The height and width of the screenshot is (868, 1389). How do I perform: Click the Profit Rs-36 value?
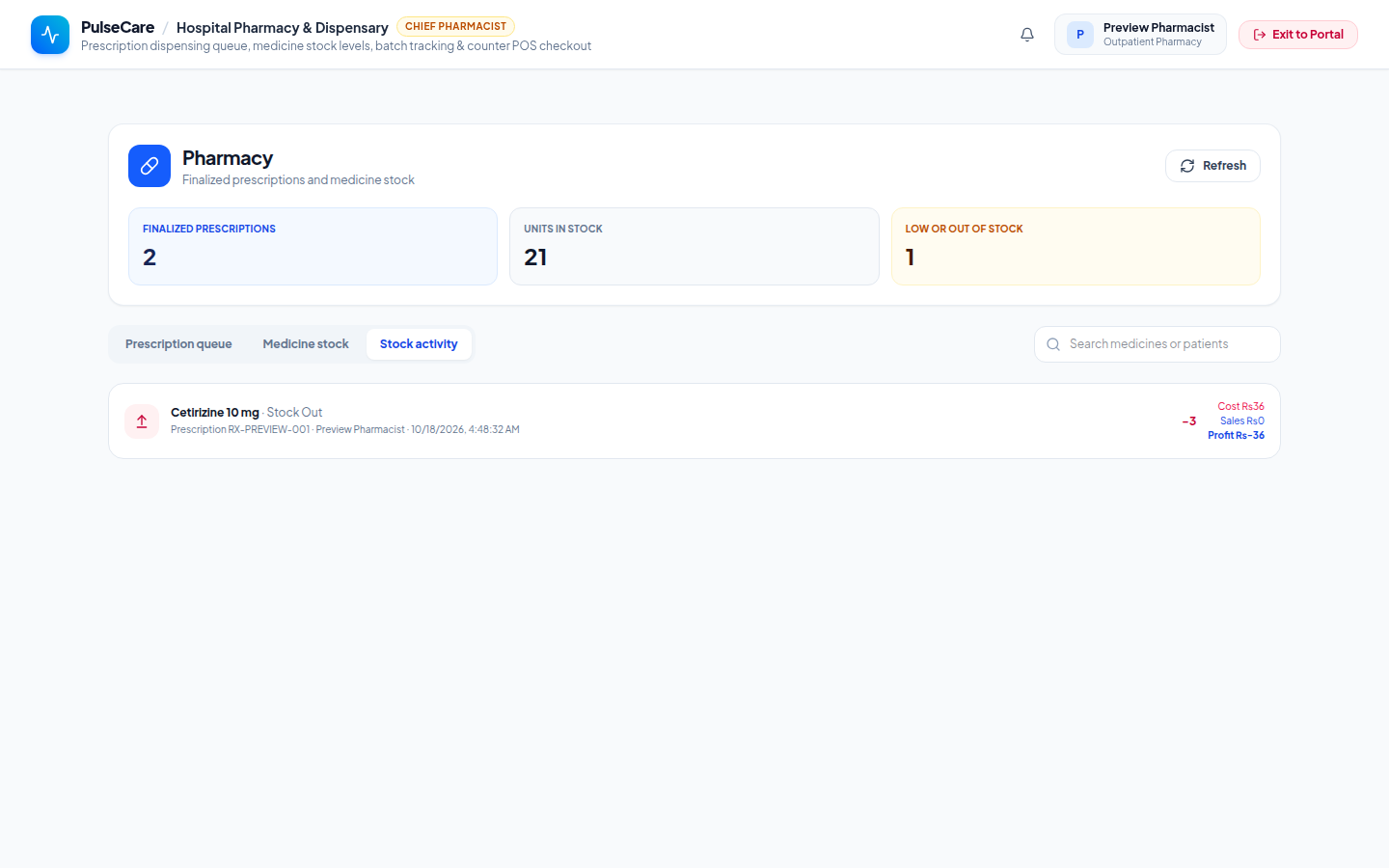[1237, 436]
